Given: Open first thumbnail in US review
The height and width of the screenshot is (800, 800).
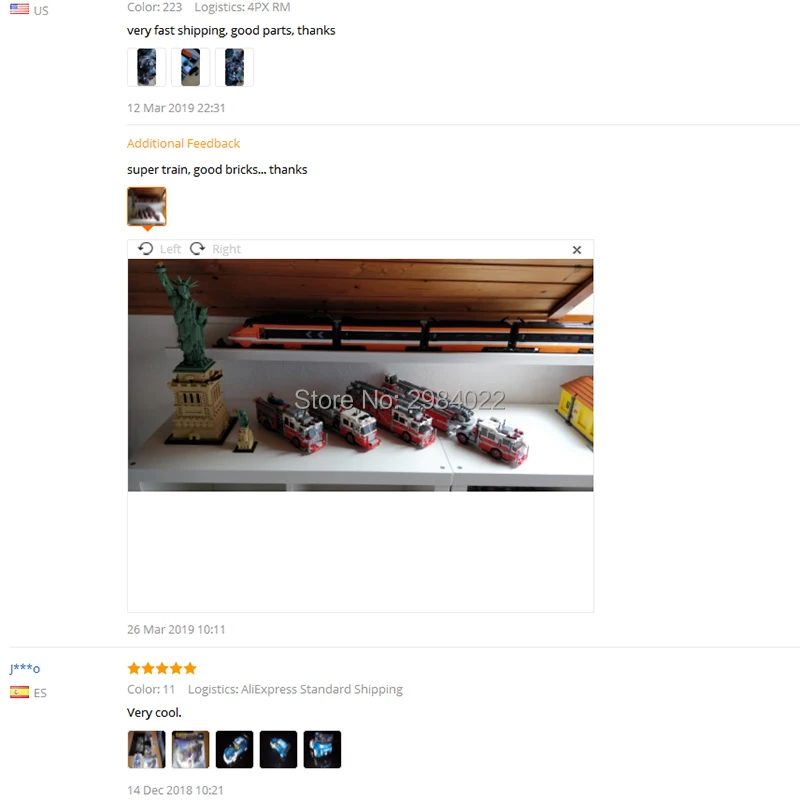Looking at the screenshot, I should [146, 67].
